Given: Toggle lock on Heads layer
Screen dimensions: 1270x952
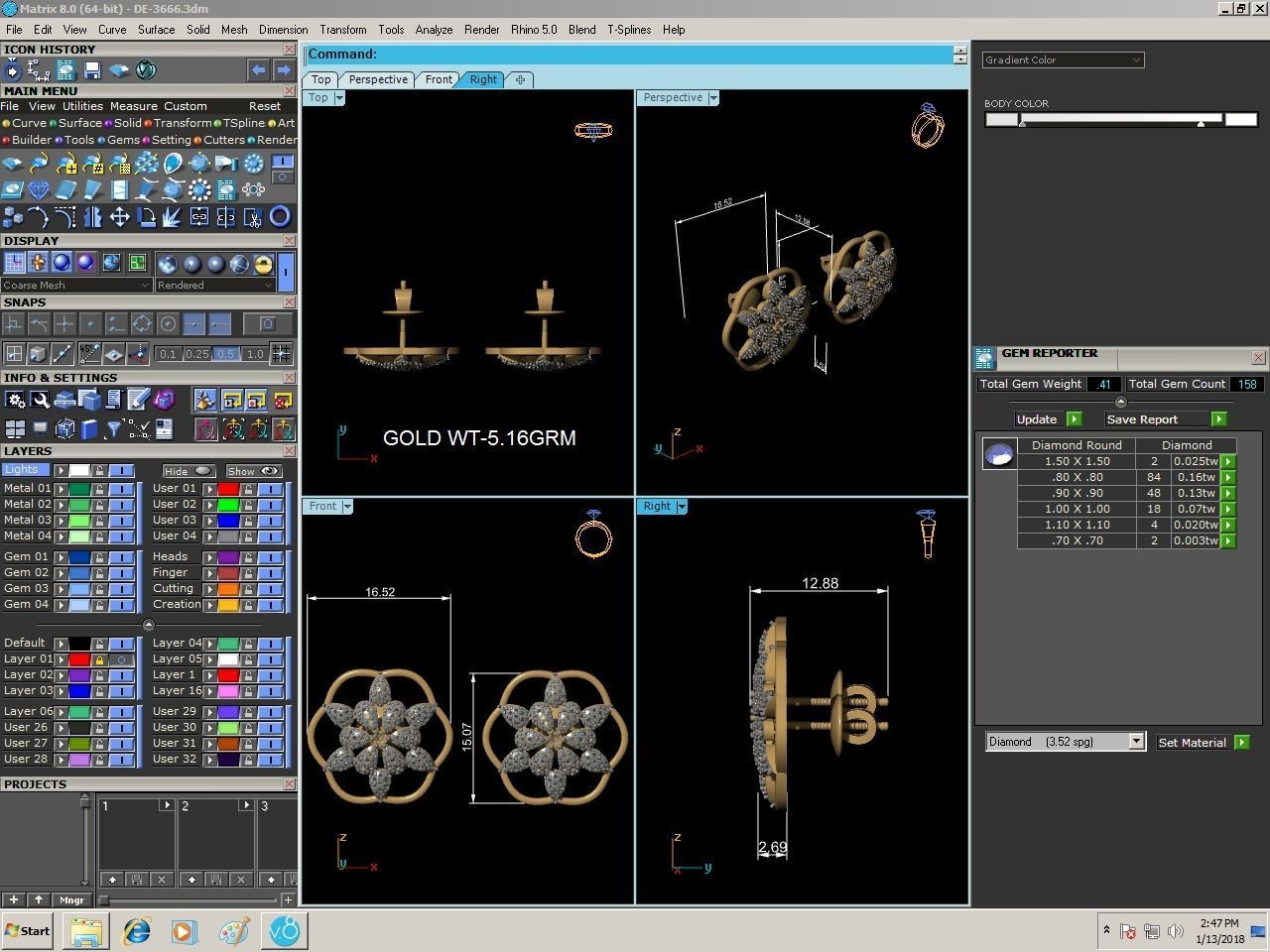Looking at the screenshot, I should (x=248, y=557).
